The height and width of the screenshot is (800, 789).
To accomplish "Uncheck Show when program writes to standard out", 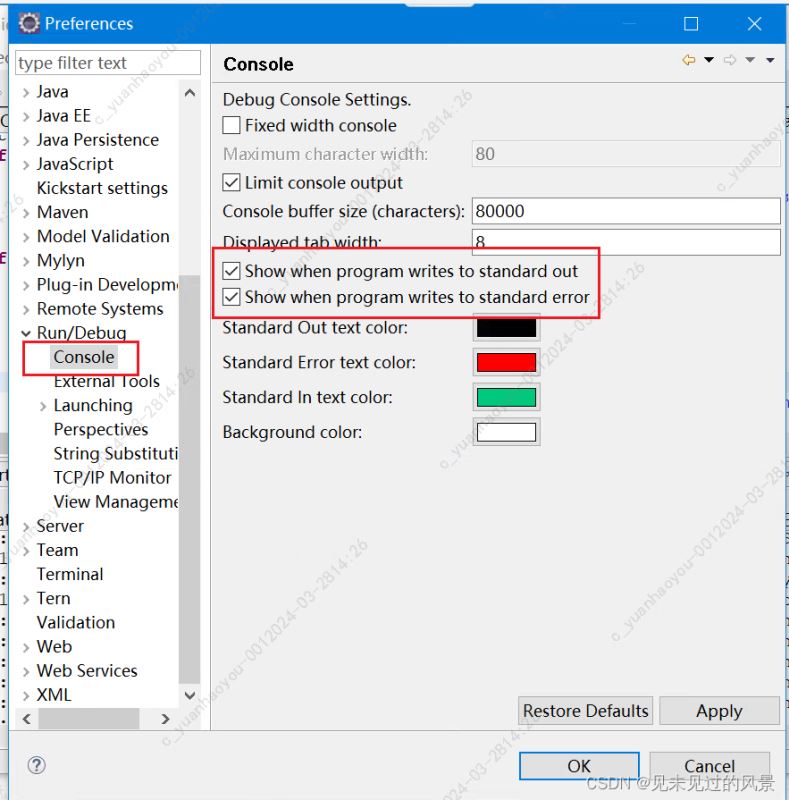I will click(x=231, y=271).
